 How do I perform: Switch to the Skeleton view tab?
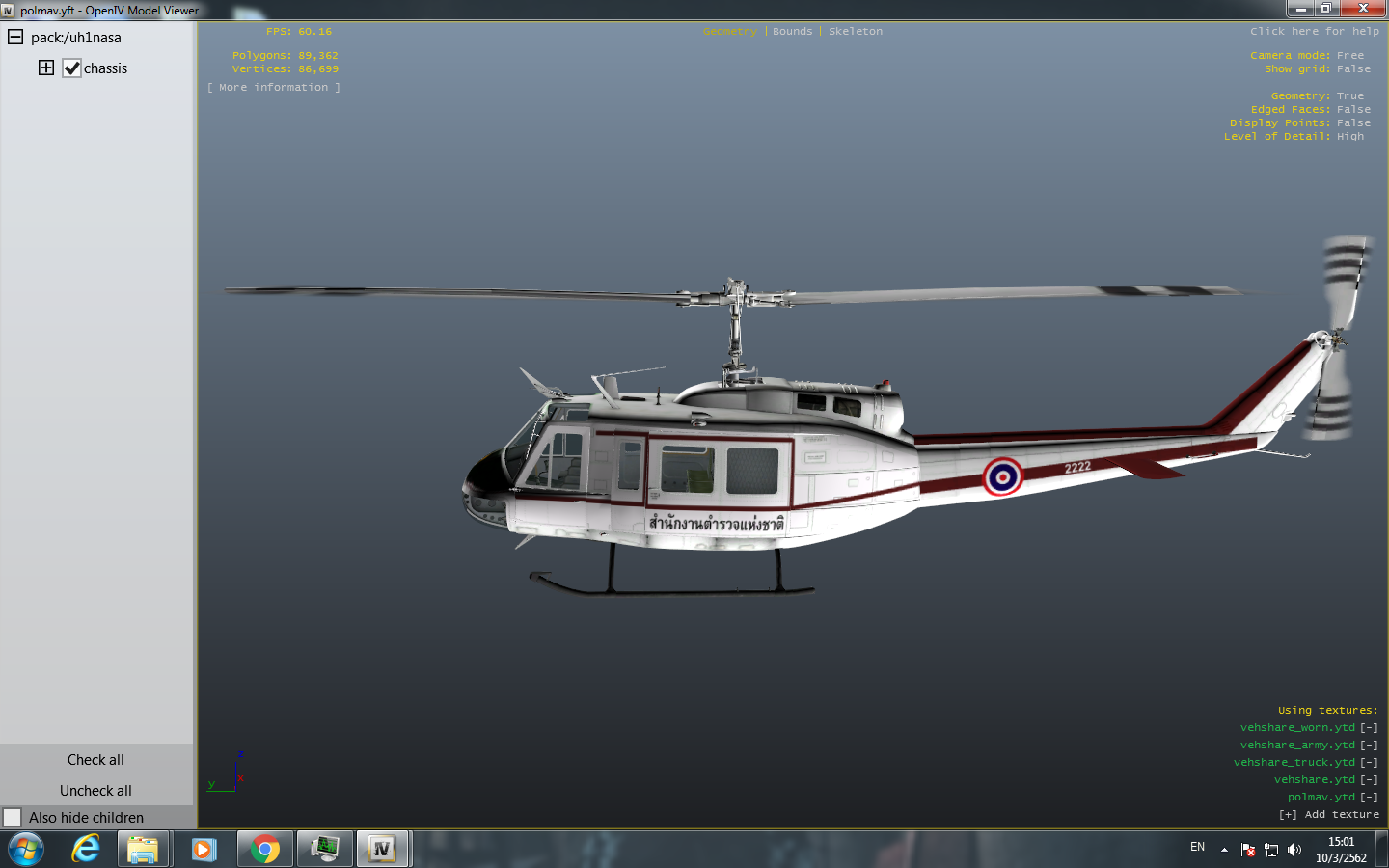point(856,32)
